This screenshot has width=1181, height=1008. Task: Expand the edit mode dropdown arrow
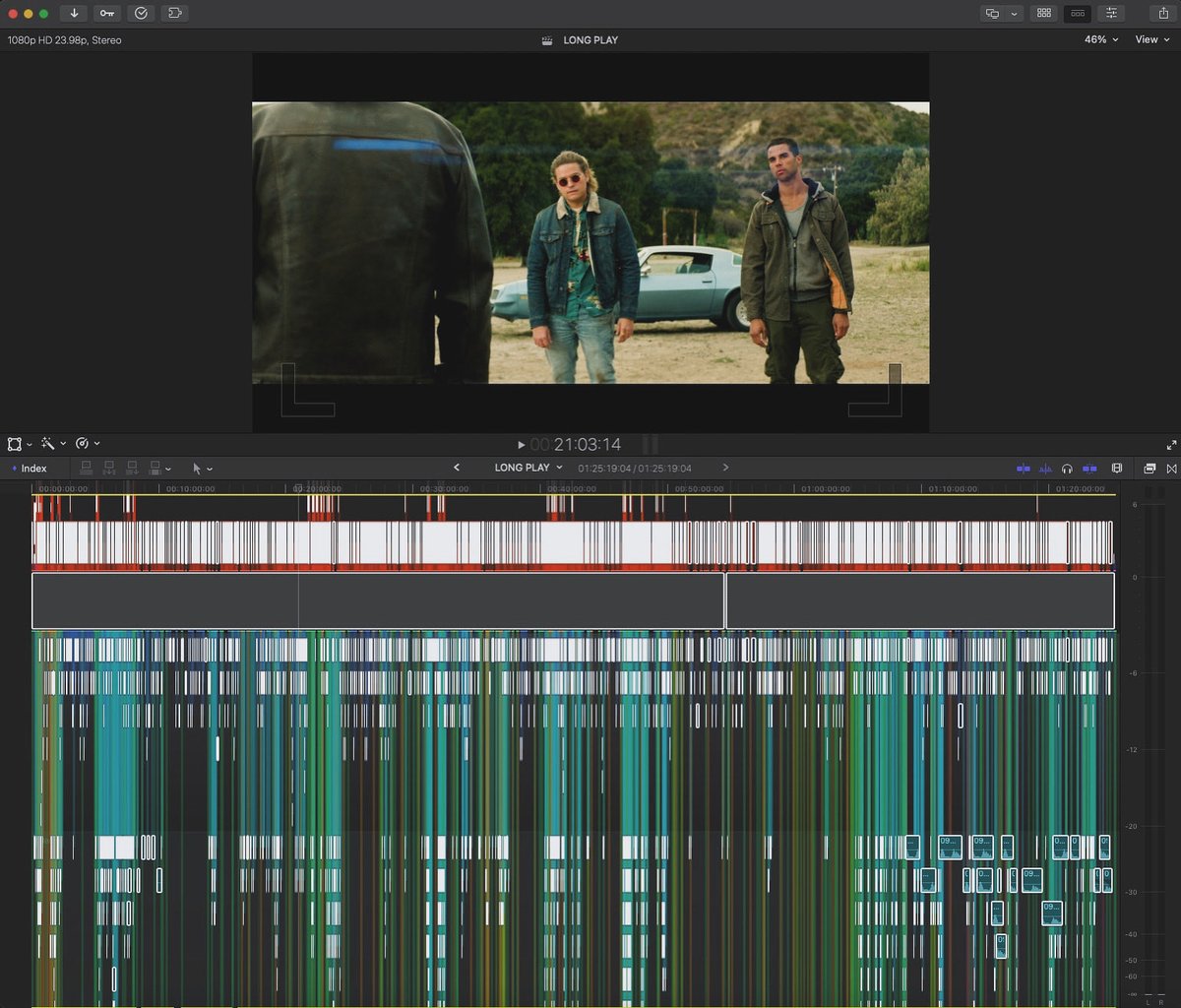169,470
